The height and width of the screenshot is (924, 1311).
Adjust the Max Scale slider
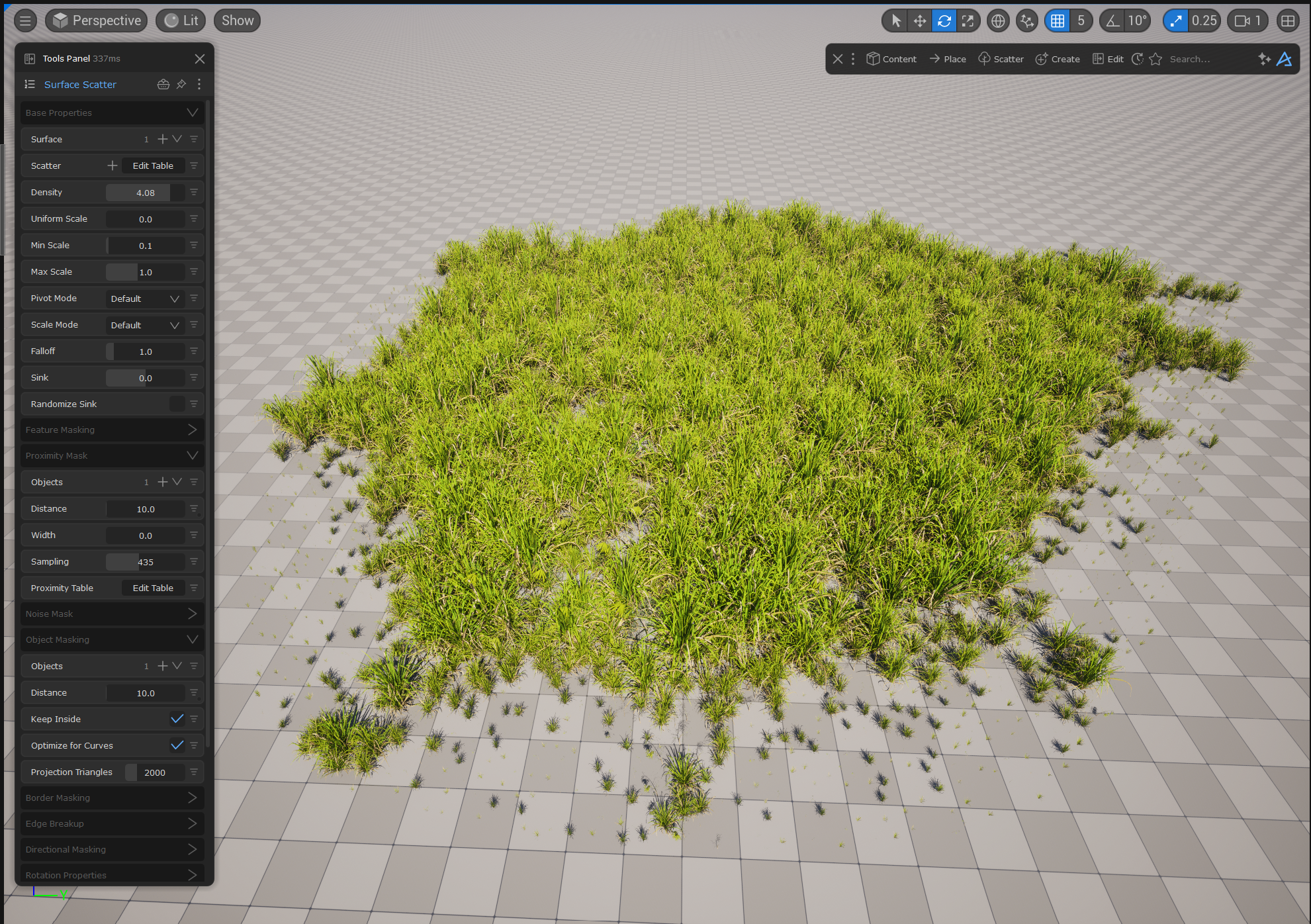[146, 272]
